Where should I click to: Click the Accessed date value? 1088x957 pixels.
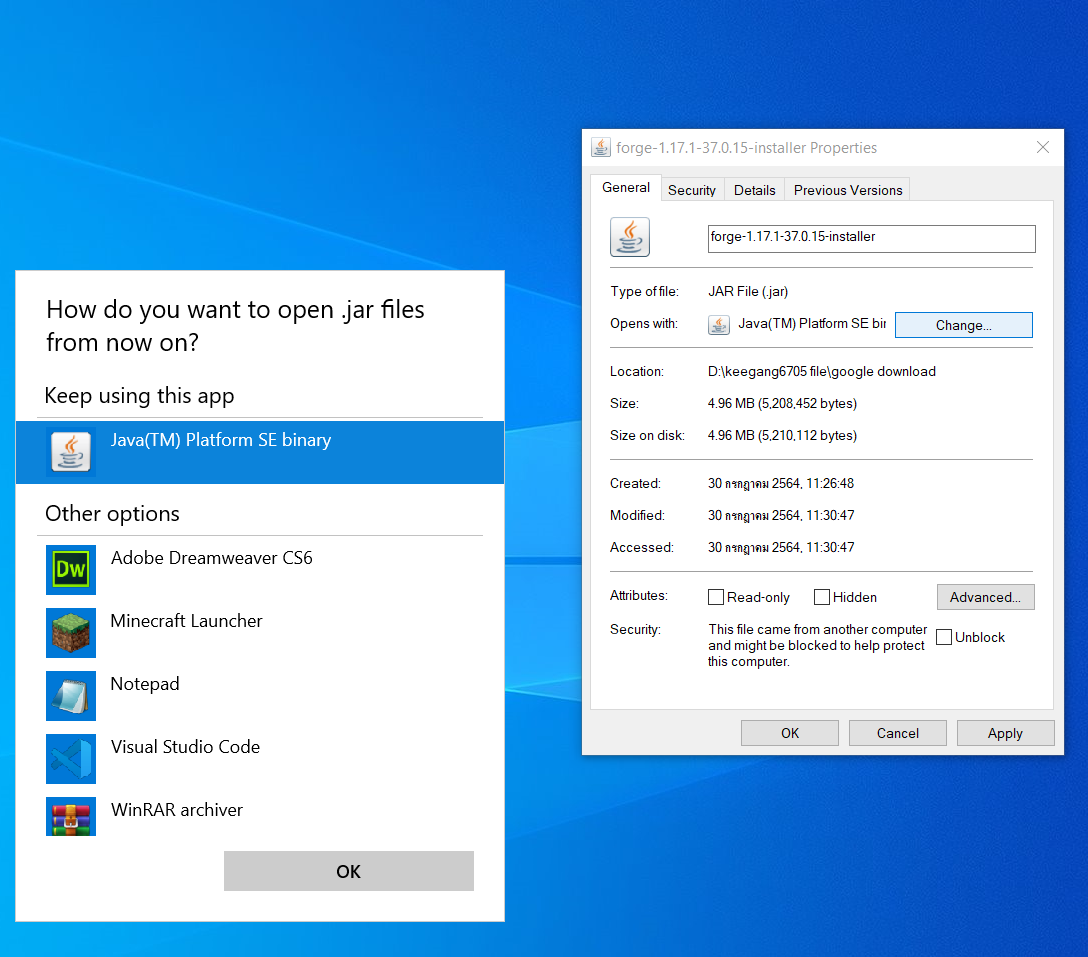781,547
